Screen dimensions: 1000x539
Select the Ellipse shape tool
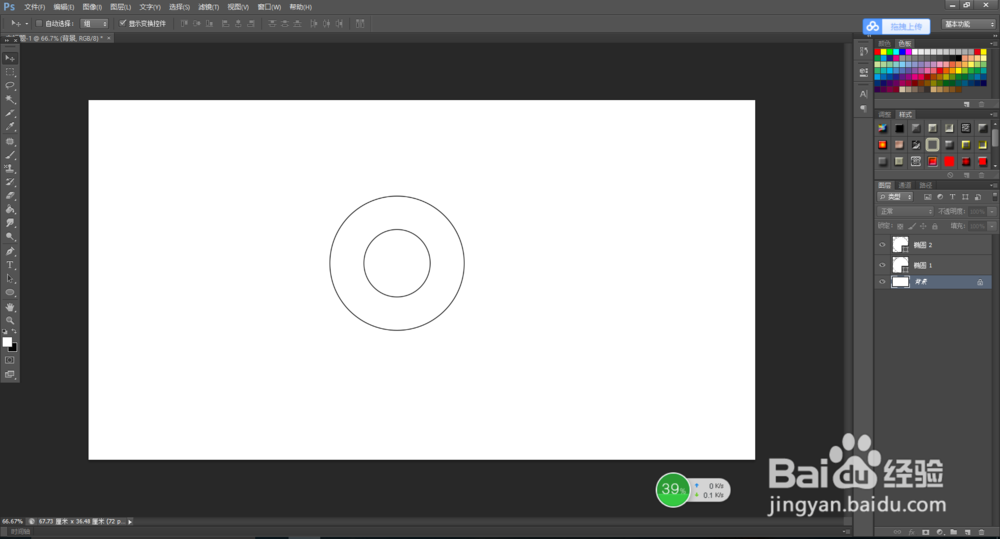(10, 293)
